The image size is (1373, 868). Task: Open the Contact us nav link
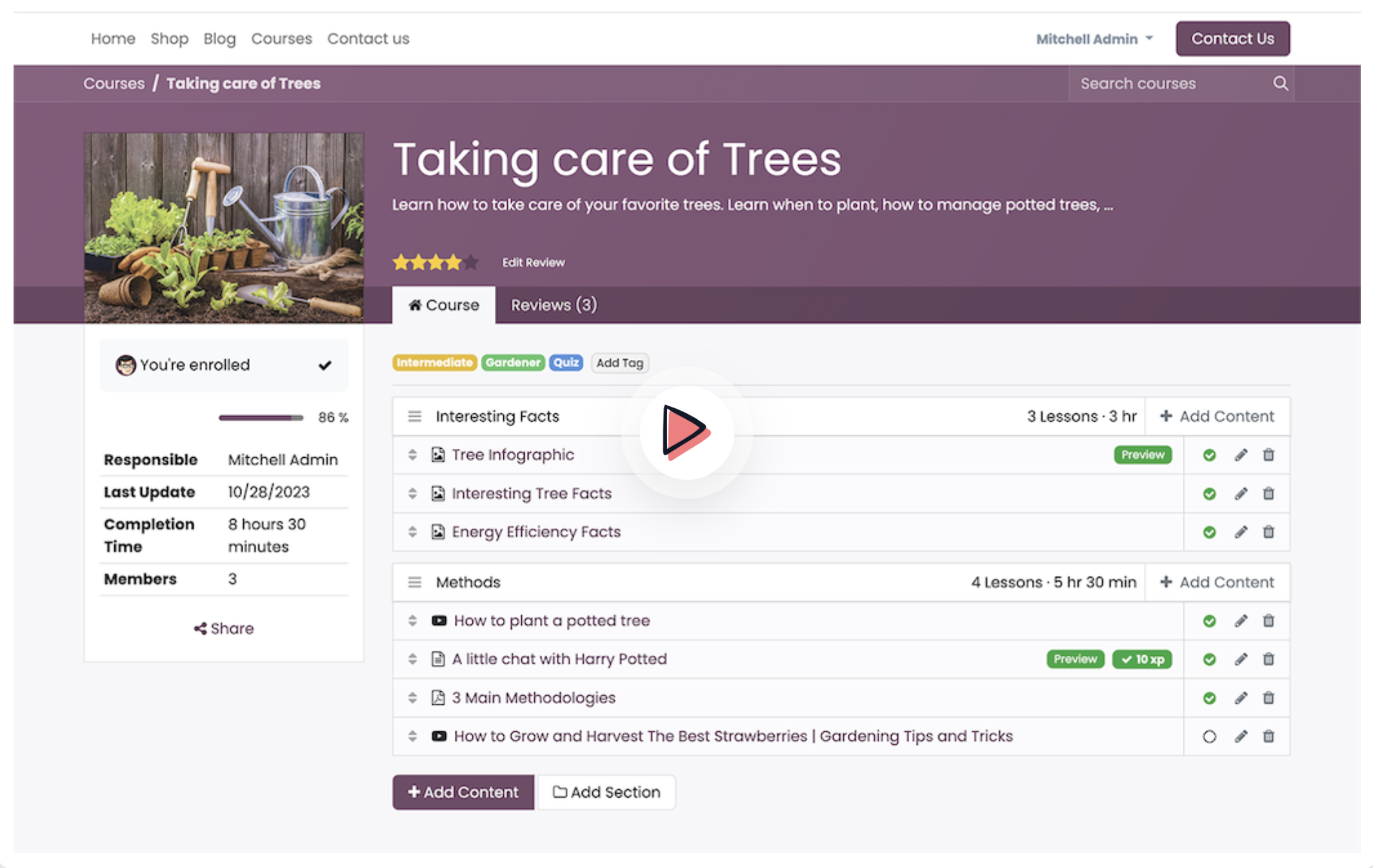pyautogui.click(x=368, y=39)
